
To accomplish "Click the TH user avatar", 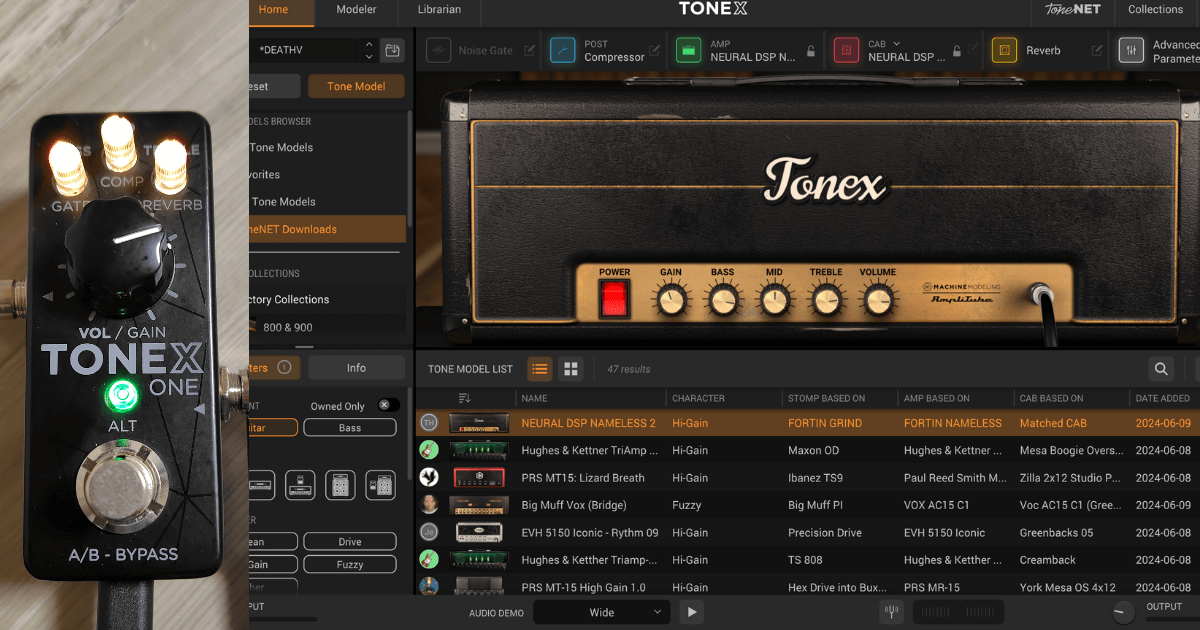I will click(x=429, y=423).
